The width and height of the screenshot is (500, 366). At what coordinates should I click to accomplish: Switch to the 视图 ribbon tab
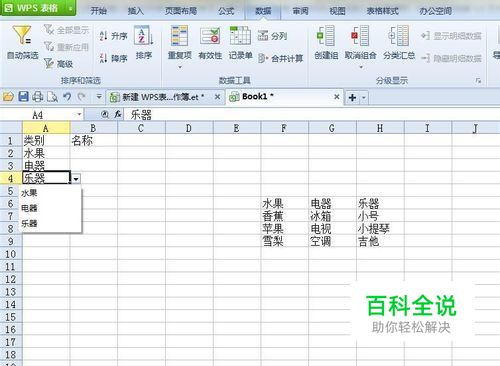pyautogui.click(x=337, y=11)
